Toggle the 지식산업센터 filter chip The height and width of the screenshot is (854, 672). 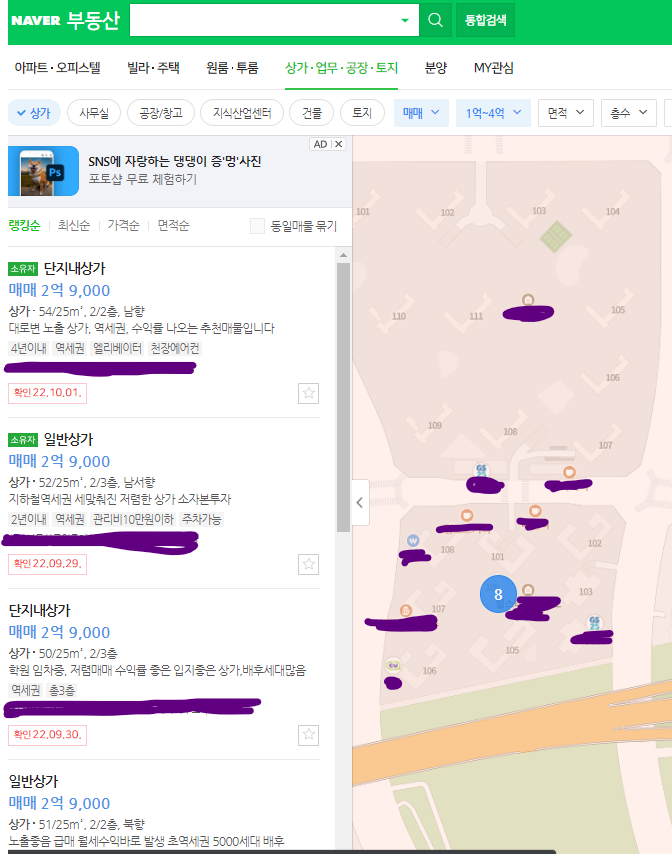(242, 113)
